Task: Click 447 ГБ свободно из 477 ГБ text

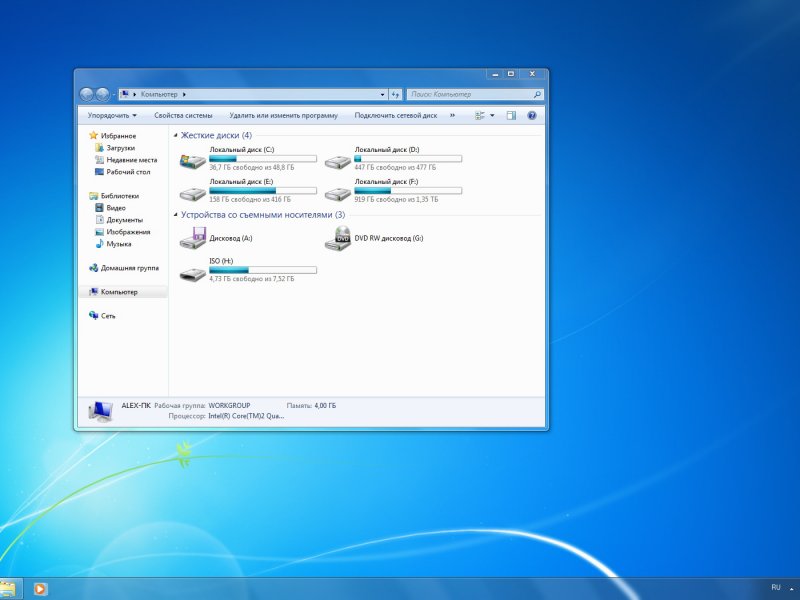Action: coord(395,167)
